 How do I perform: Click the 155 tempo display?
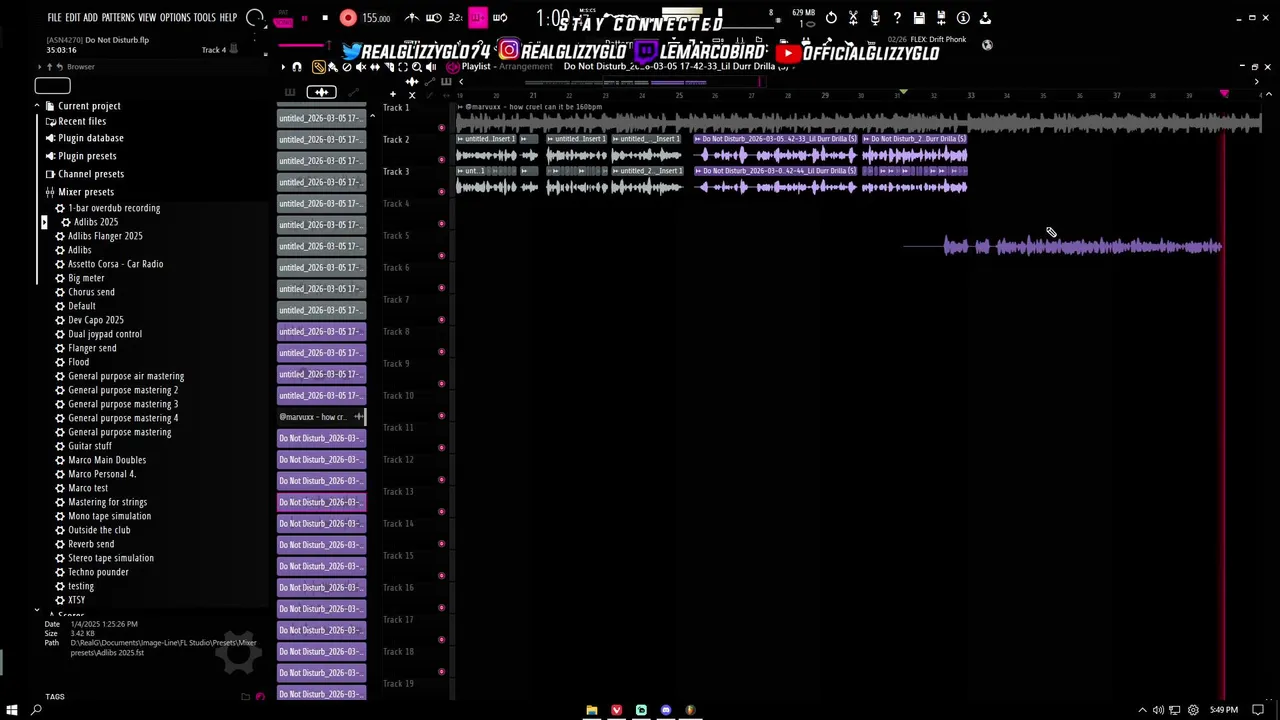click(x=376, y=18)
